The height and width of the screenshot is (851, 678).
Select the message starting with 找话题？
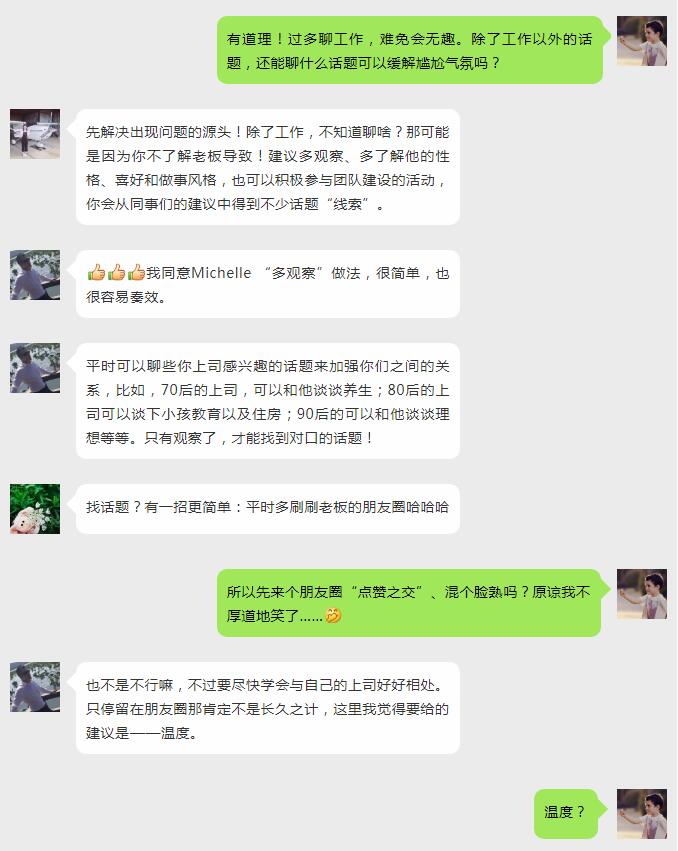[x=268, y=509]
